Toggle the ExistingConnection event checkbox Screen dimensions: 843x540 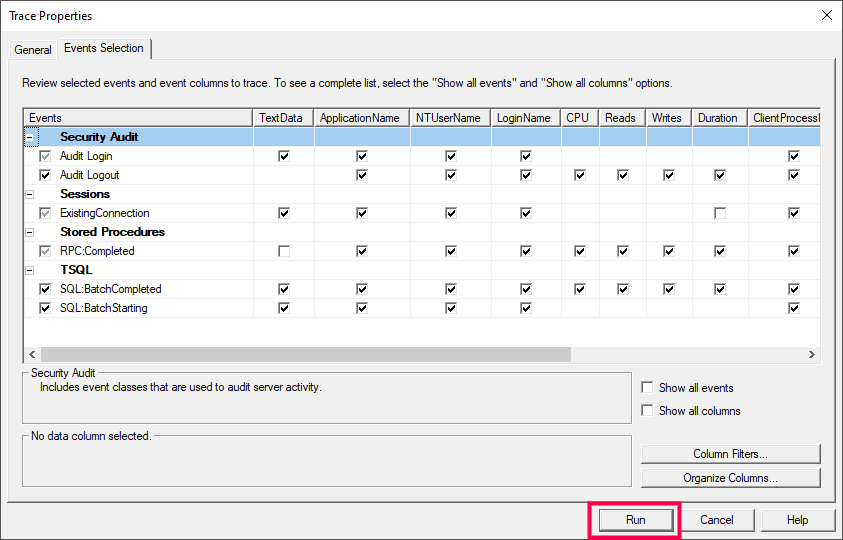(x=45, y=213)
